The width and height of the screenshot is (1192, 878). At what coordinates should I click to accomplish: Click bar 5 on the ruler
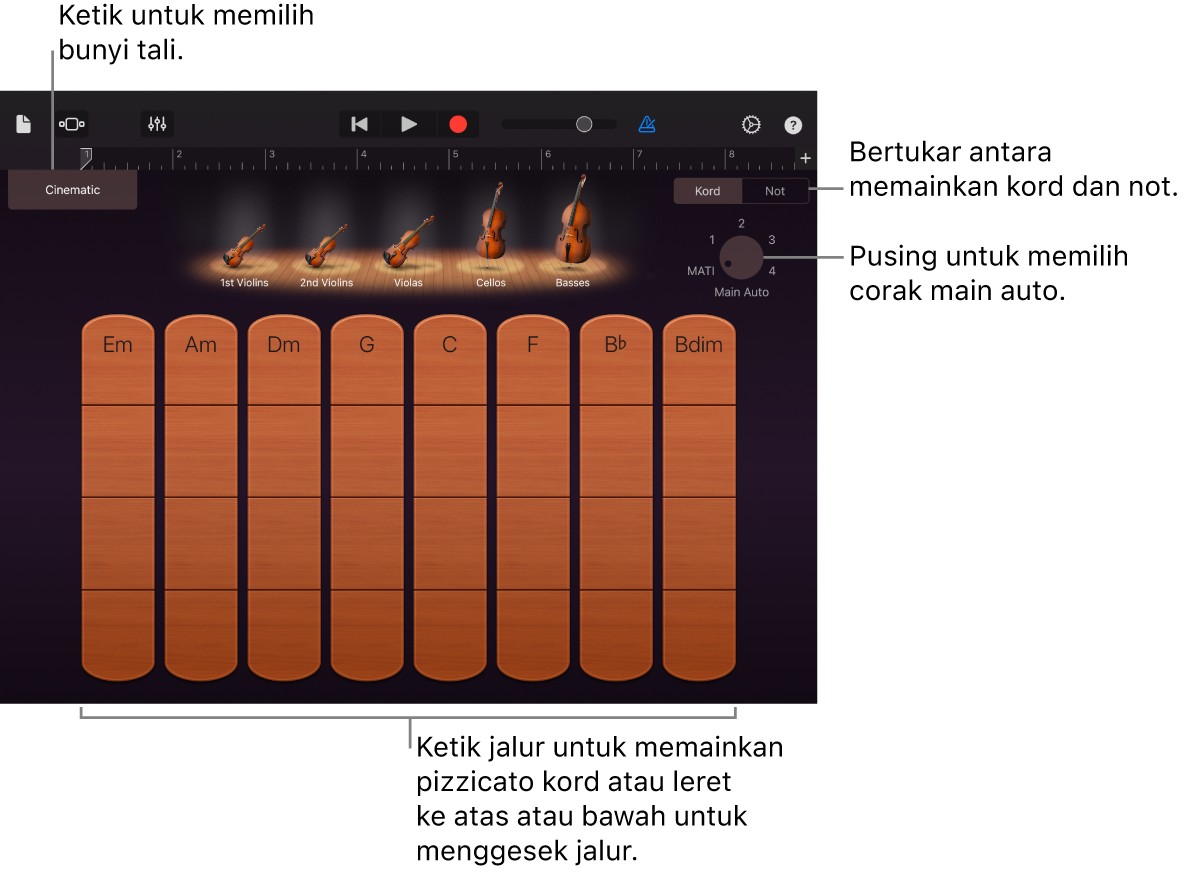tap(455, 154)
